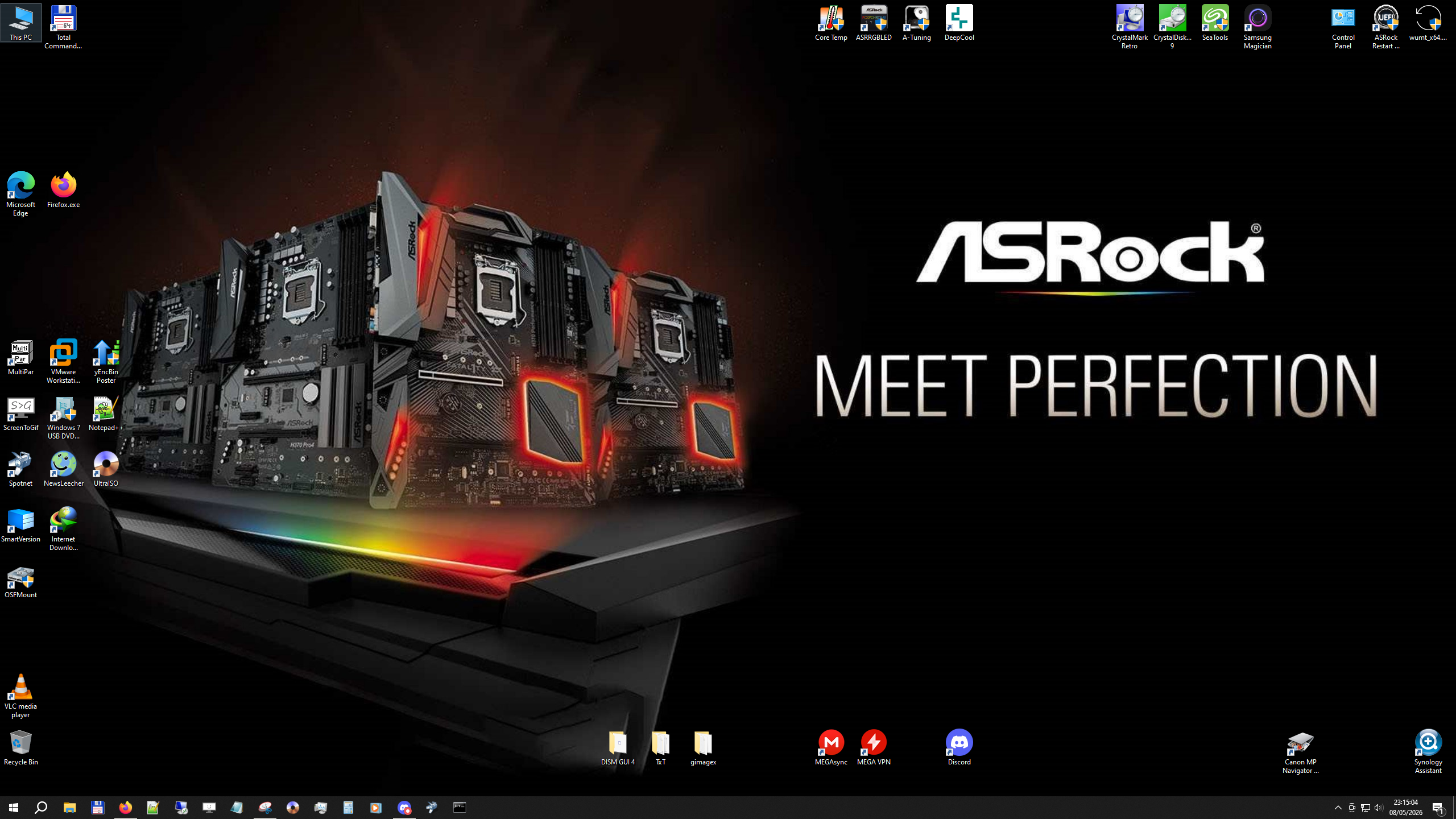Open Command Prompt from the taskbar

pos(460,808)
